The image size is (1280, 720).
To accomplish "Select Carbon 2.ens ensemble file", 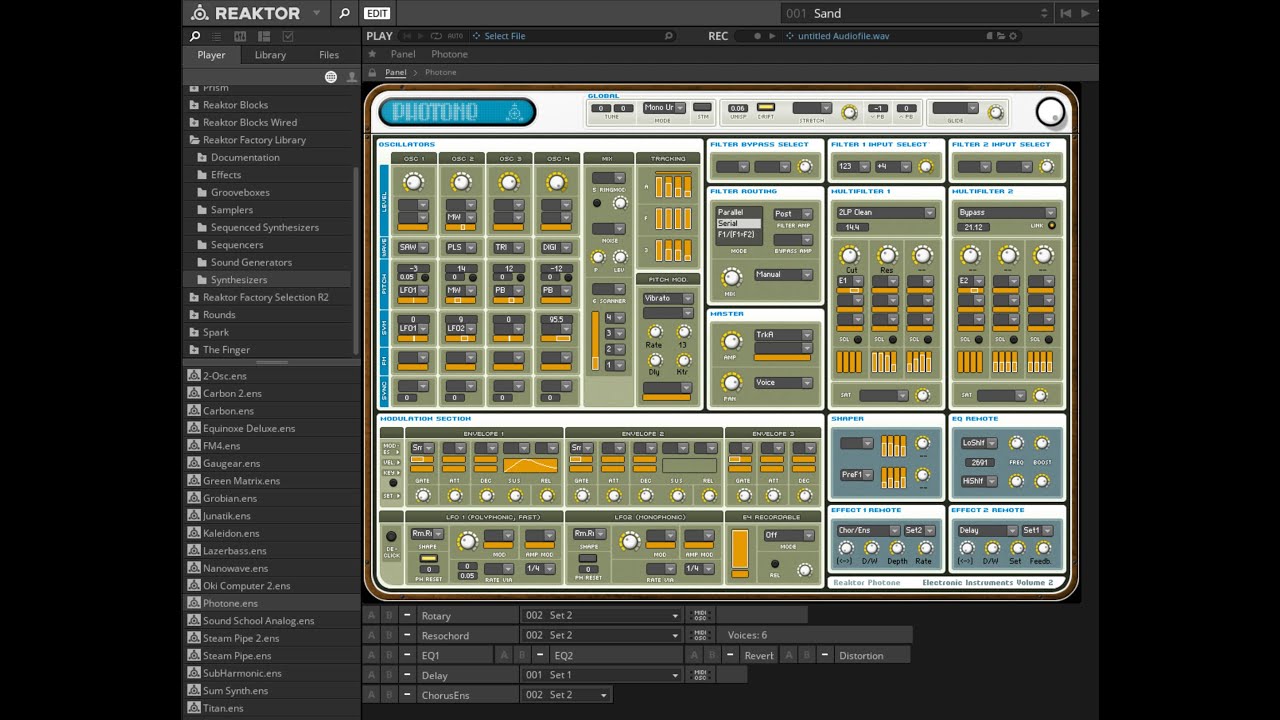I will [x=232, y=393].
